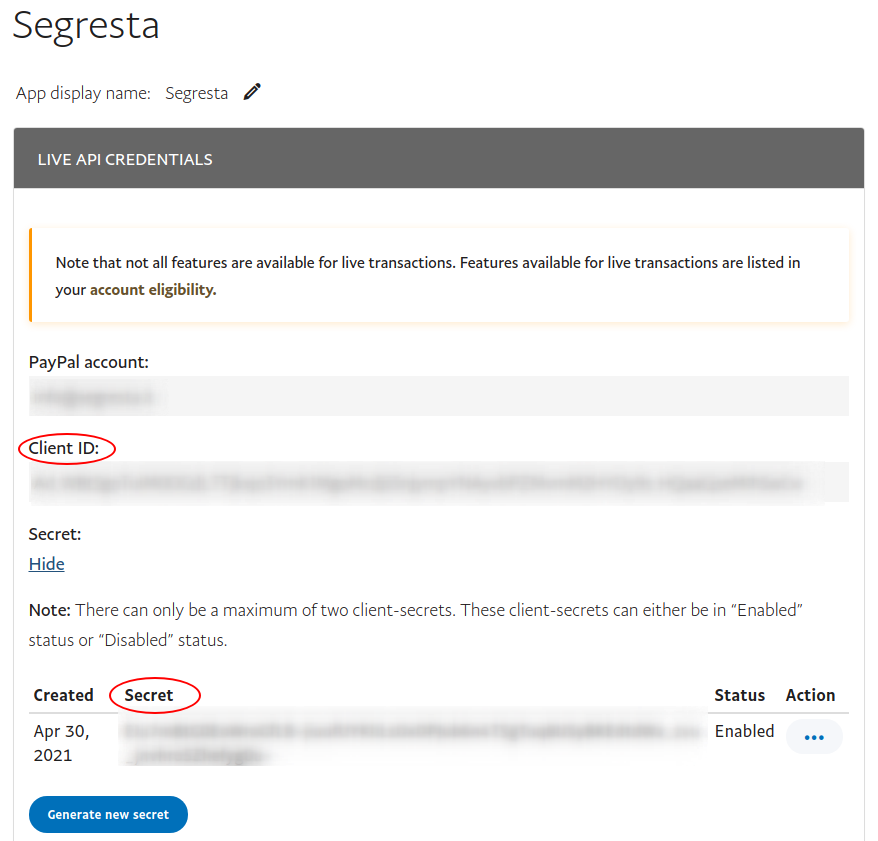Click the Hide link under Secret

point(47,564)
